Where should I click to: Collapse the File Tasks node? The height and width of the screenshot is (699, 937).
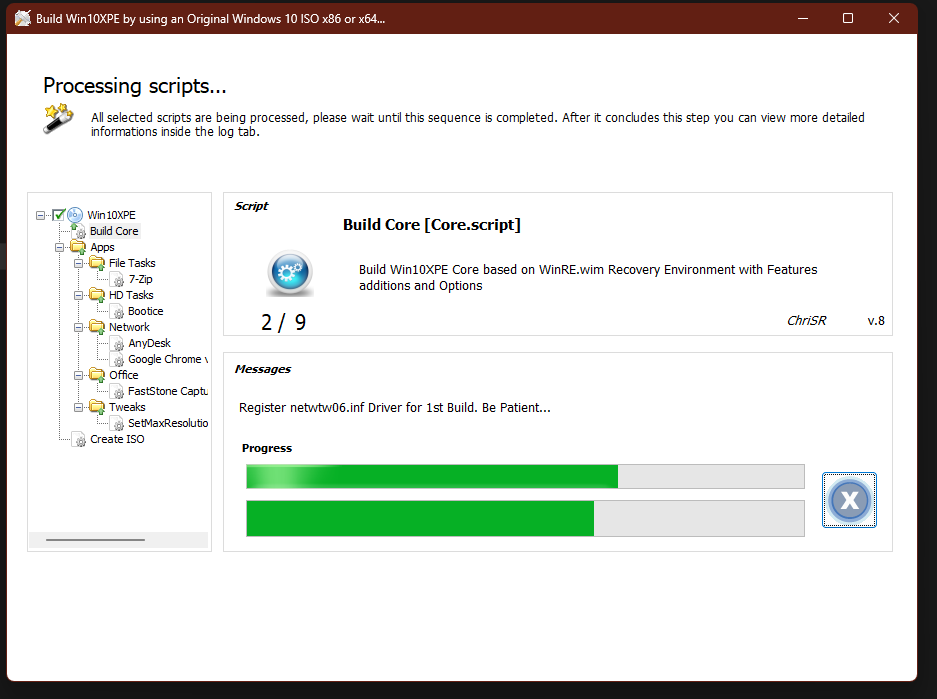[x=78, y=263]
